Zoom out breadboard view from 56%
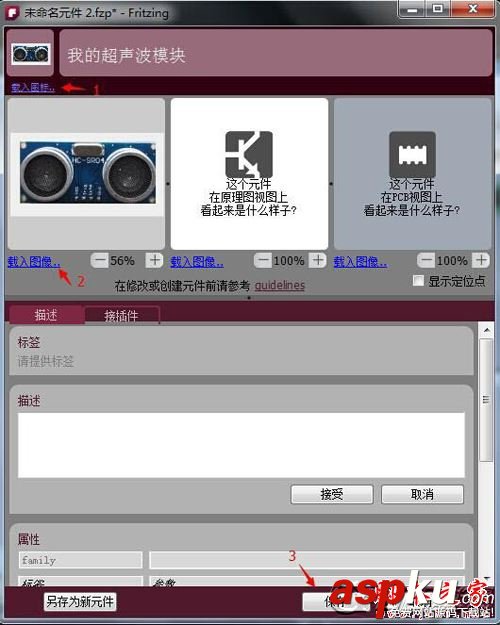 point(100,260)
